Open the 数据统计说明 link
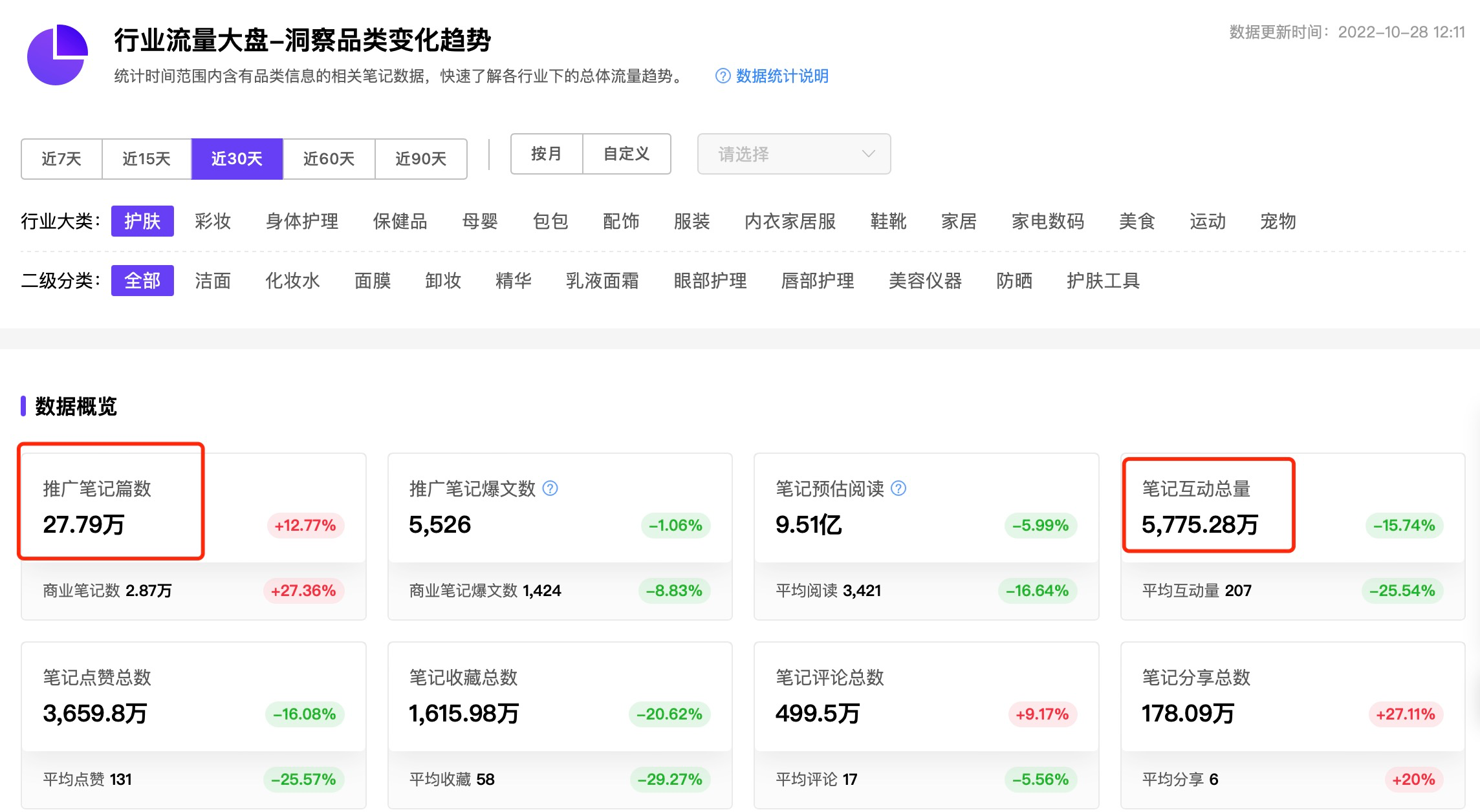This screenshot has height=812, width=1480. [x=782, y=76]
